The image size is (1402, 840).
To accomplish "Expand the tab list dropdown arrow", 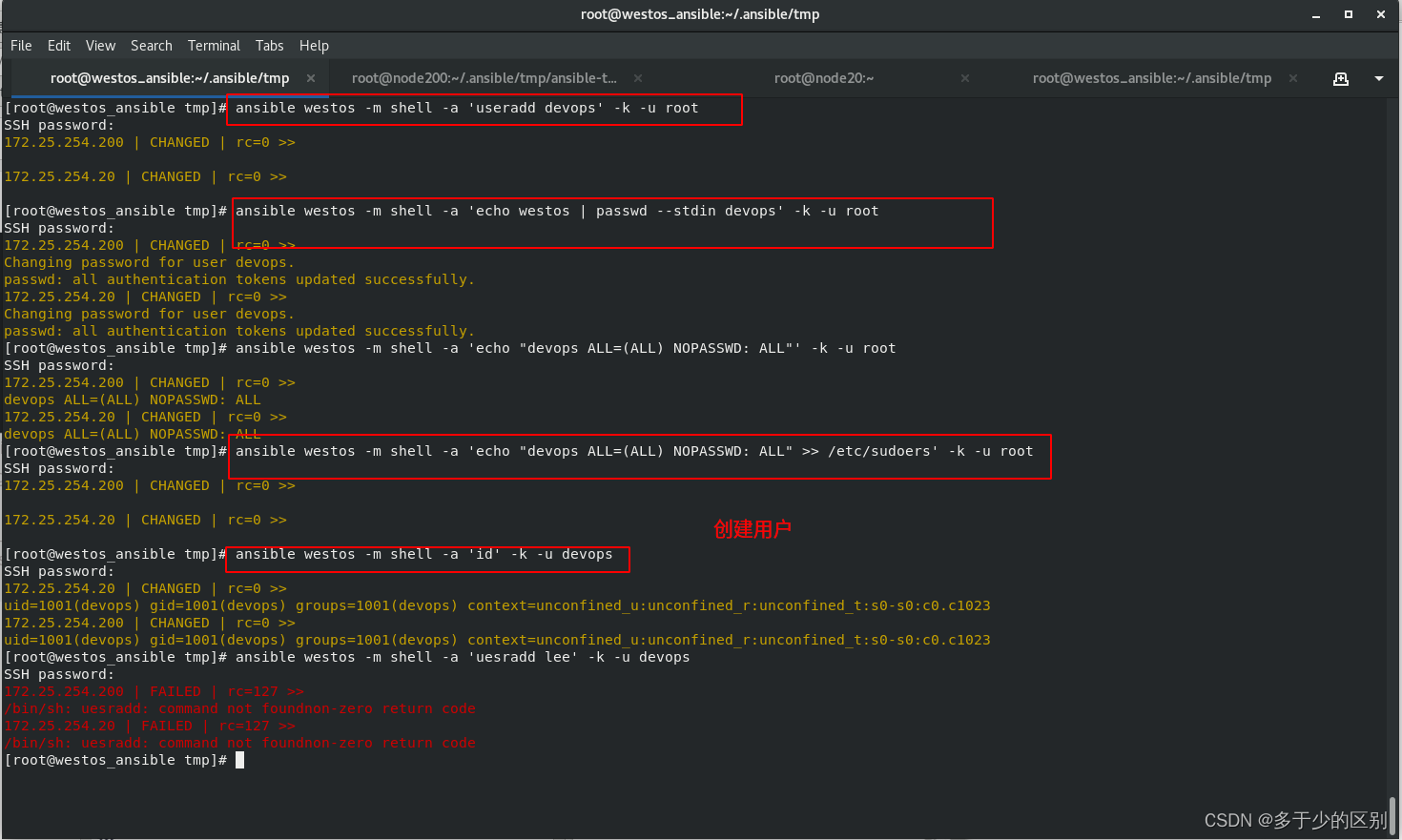I will 1379,78.
